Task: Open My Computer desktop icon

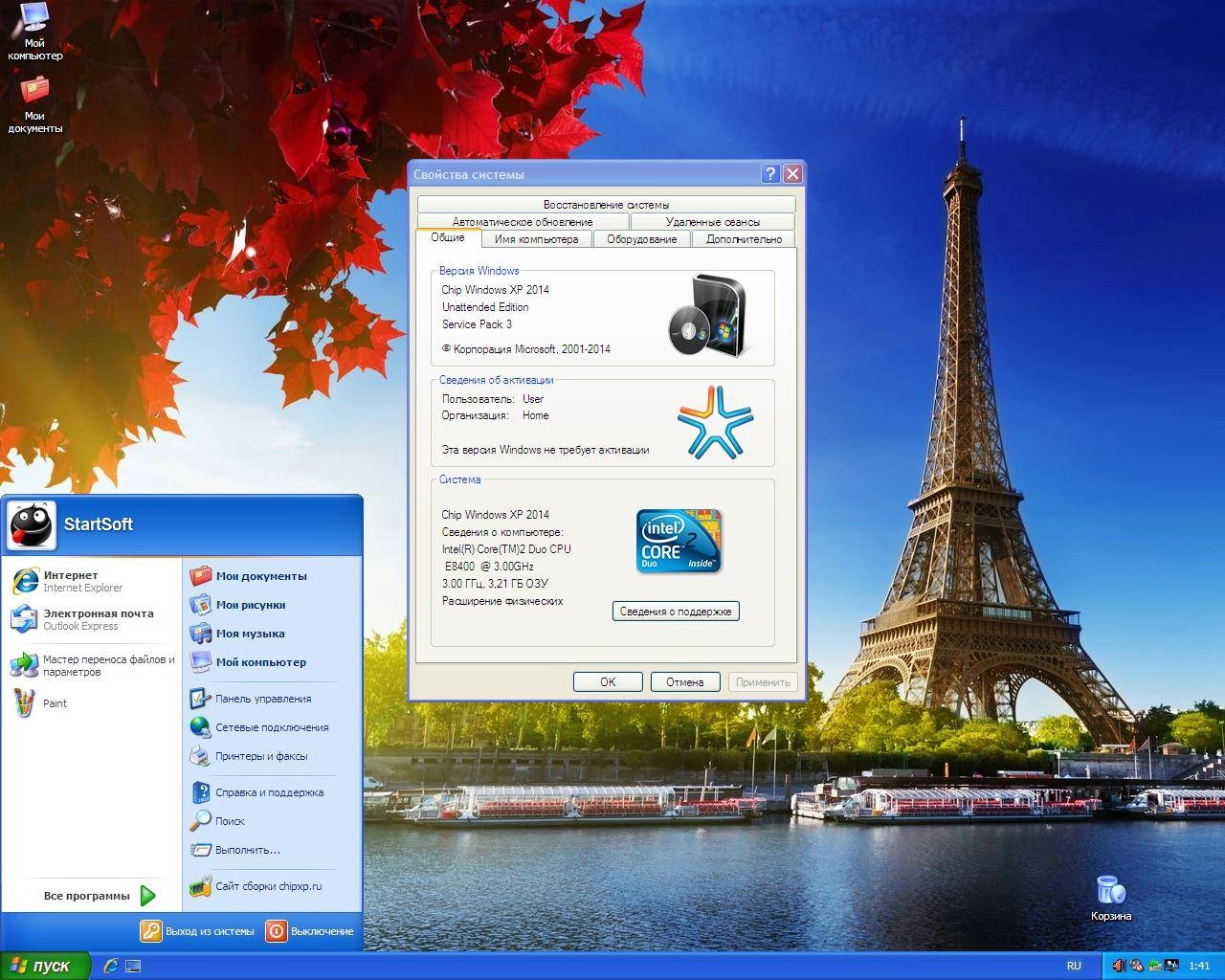Action: [34, 31]
